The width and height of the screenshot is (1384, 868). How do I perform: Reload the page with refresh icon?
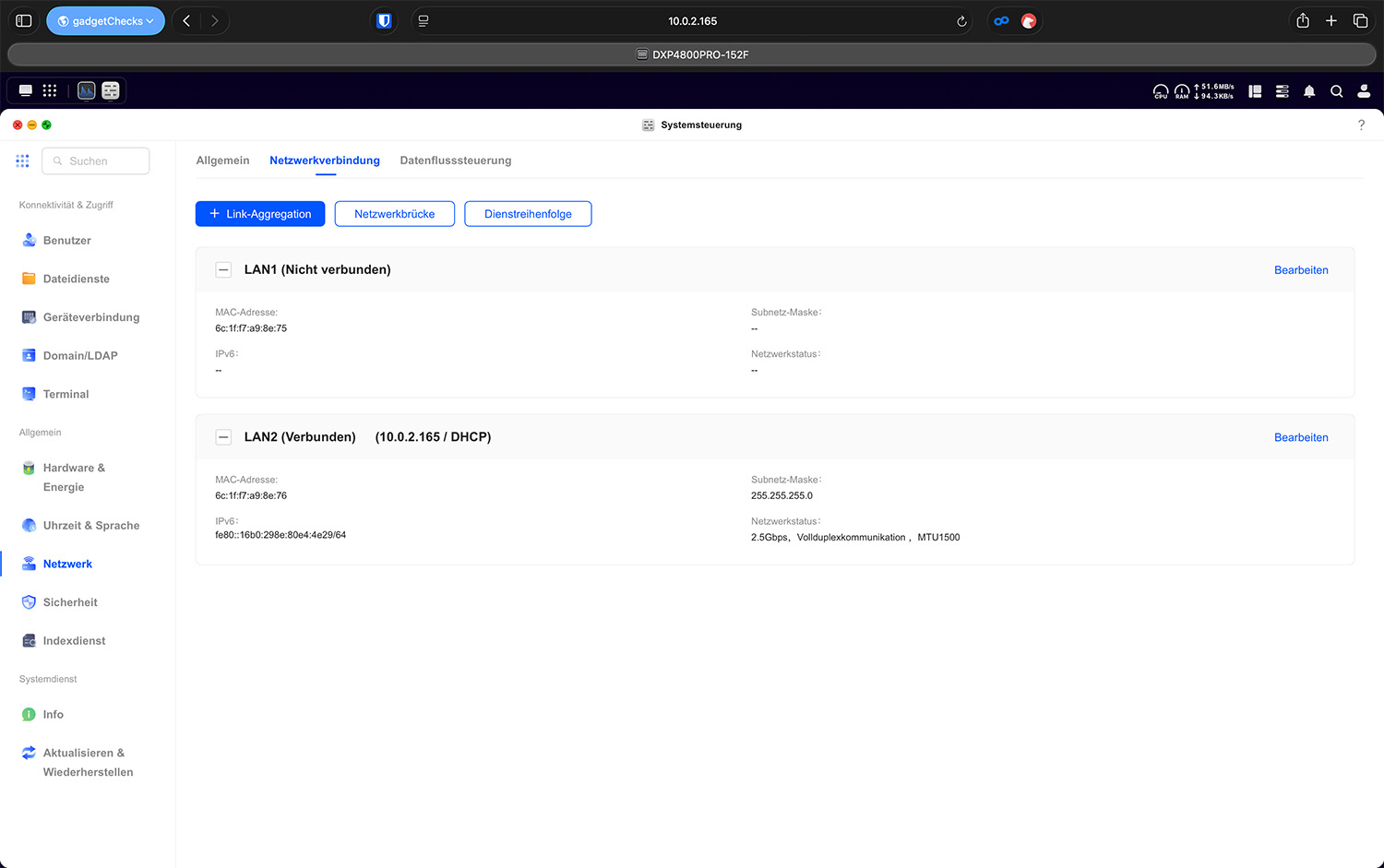pyautogui.click(x=961, y=21)
